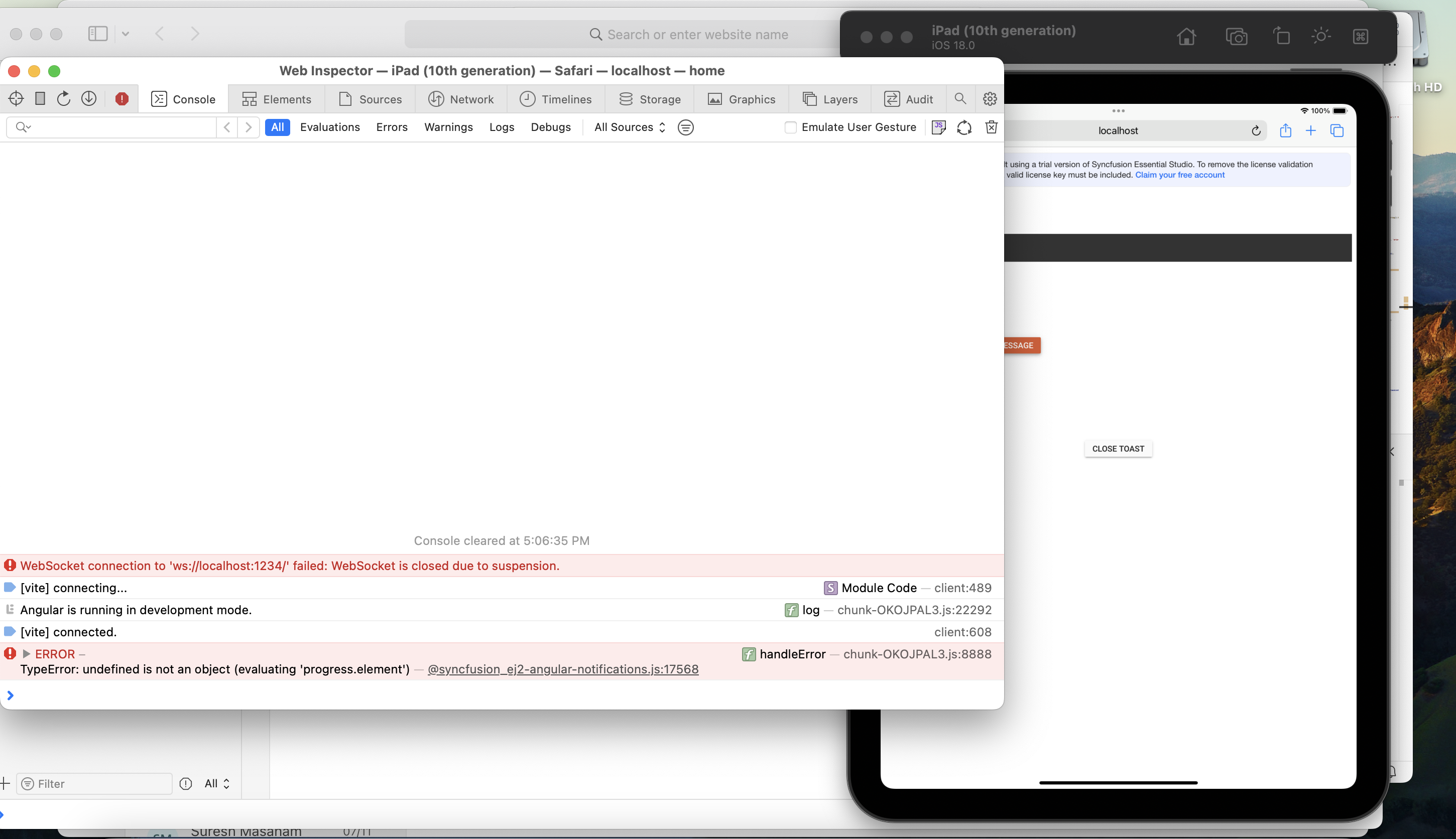
Task: Click download web archive icon
Action: (x=89, y=99)
